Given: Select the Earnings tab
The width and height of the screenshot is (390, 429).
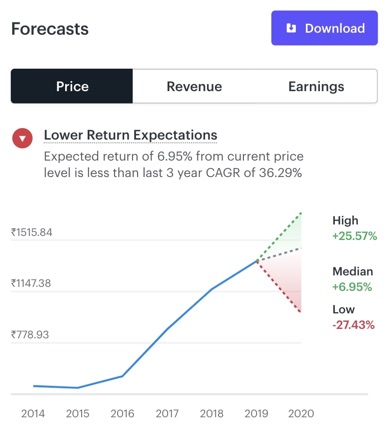Looking at the screenshot, I should (x=316, y=86).
